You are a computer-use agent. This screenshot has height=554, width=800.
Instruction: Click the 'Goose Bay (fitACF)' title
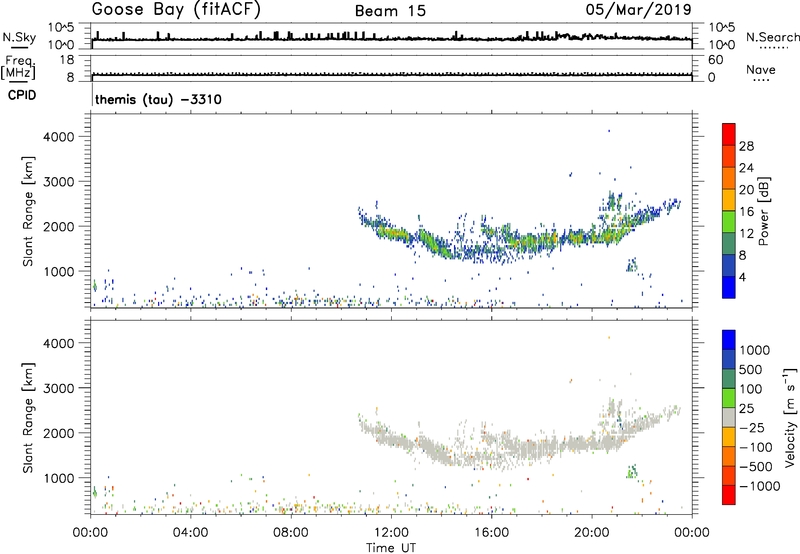(176, 9)
